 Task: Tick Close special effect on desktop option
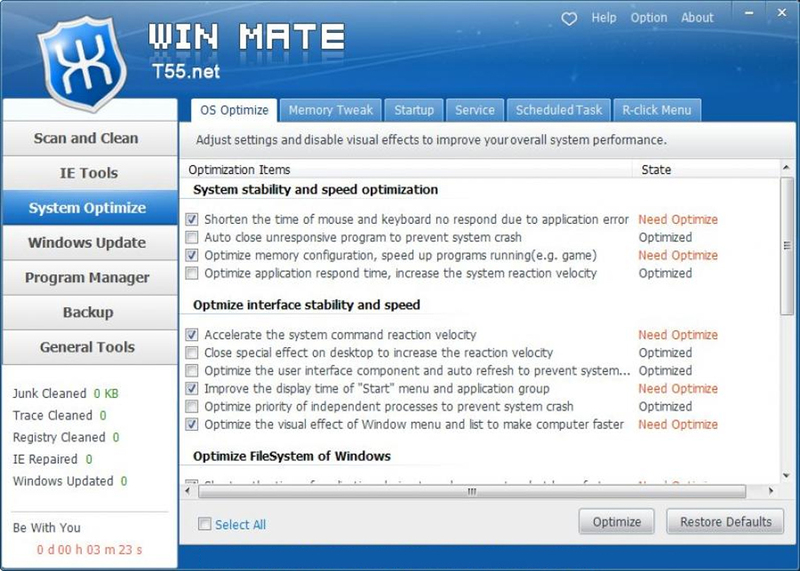point(192,353)
